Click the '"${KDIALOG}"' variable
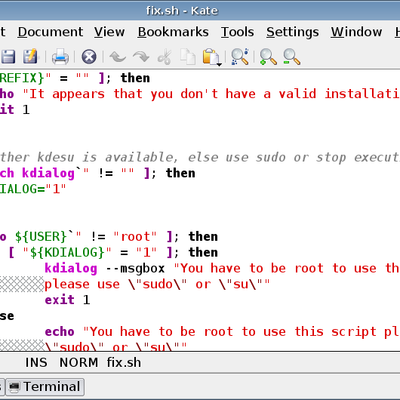 click(67, 253)
